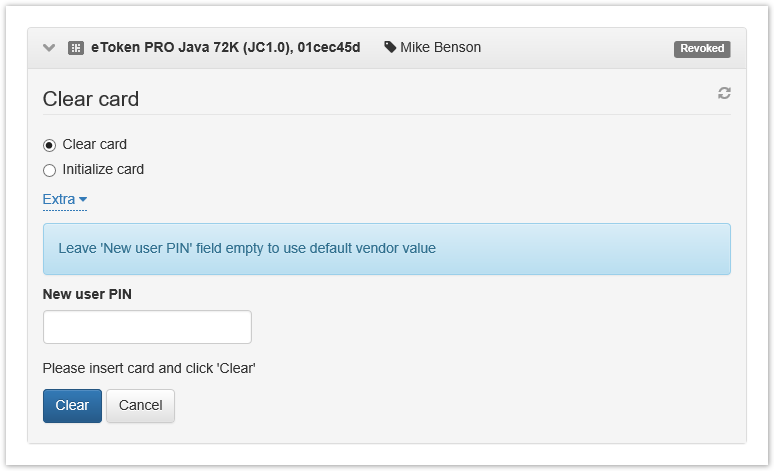Click the 'Clear card' radio option label
Image resolution: width=774 pixels, height=471 pixels.
pos(95,145)
